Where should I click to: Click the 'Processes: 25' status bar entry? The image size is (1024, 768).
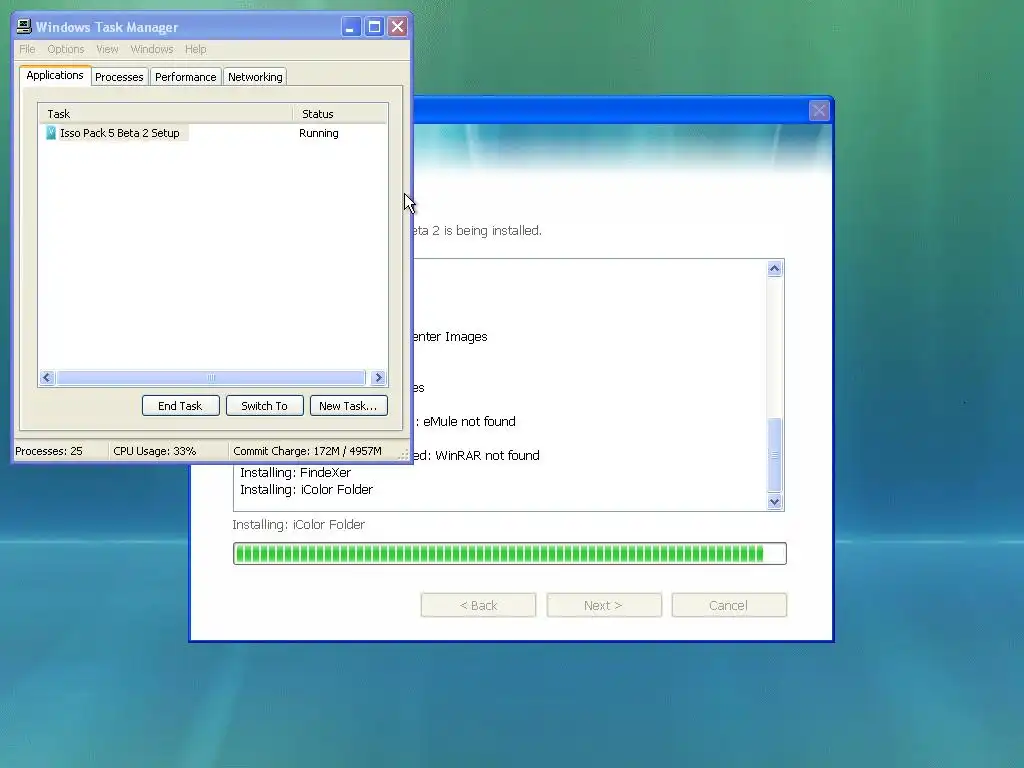[49, 451]
